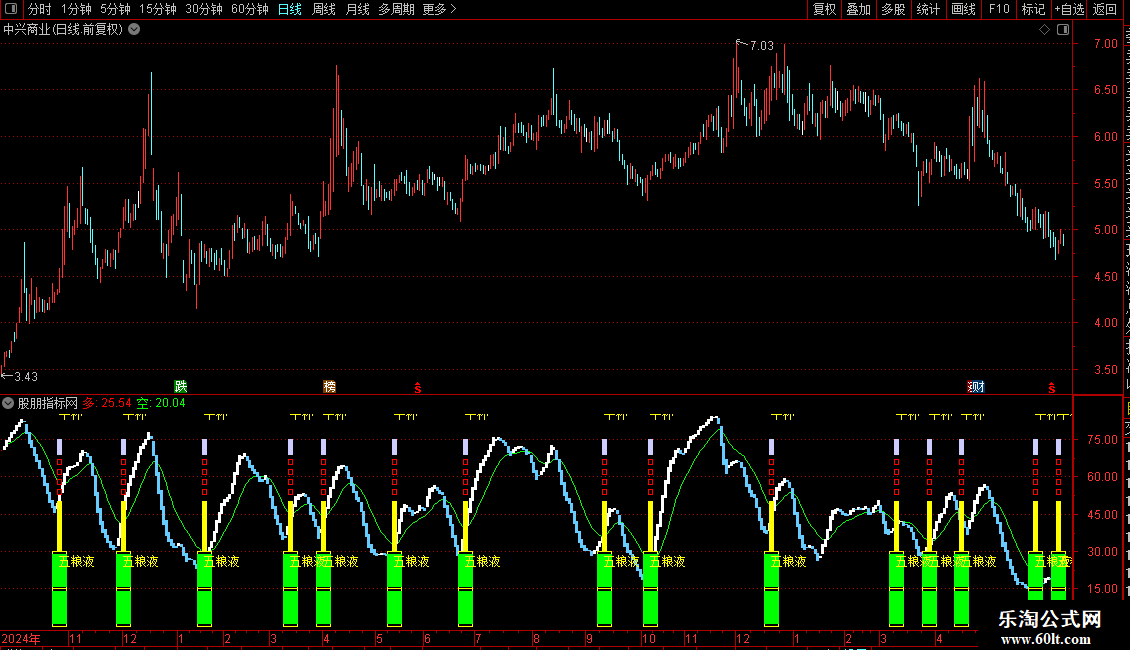
Task: Select the 日线 daily chart tab
Action: click(x=290, y=9)
